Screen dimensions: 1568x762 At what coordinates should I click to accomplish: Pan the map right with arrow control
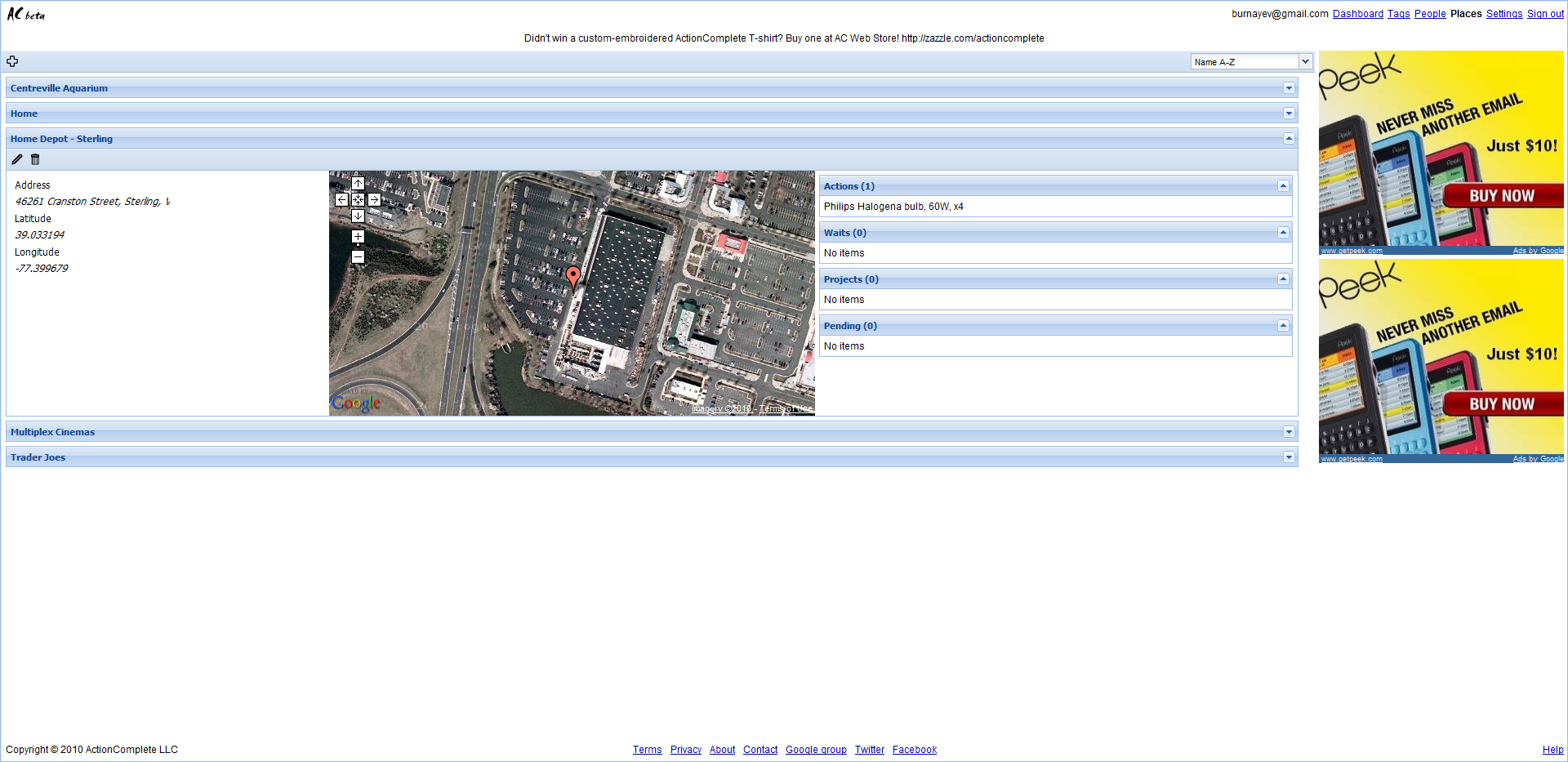tap(374, 199)
